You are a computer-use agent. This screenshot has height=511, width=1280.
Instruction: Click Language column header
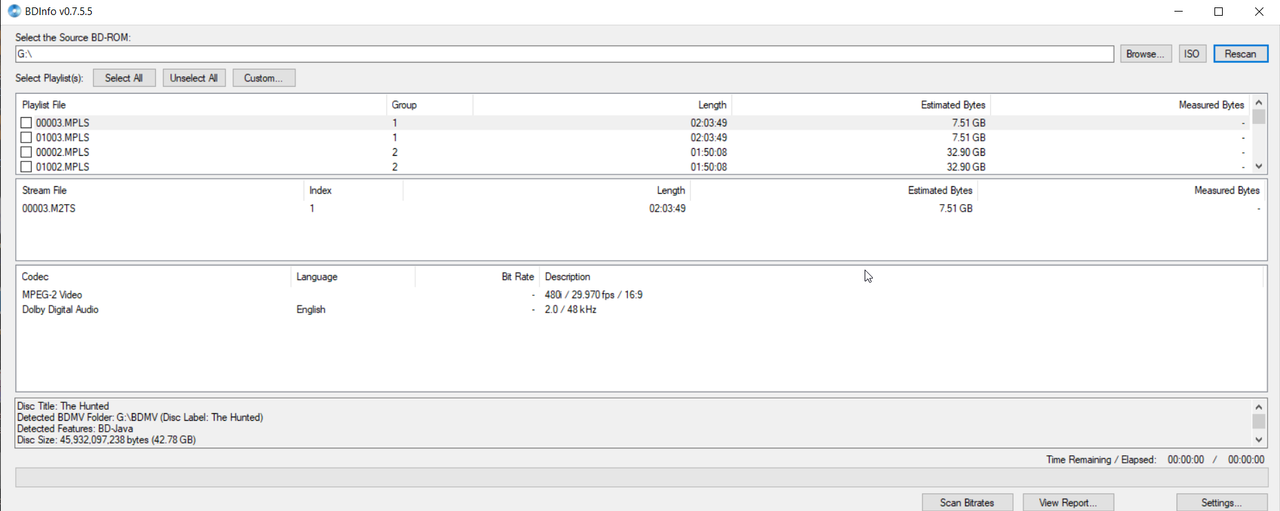(x=353, y=276)
